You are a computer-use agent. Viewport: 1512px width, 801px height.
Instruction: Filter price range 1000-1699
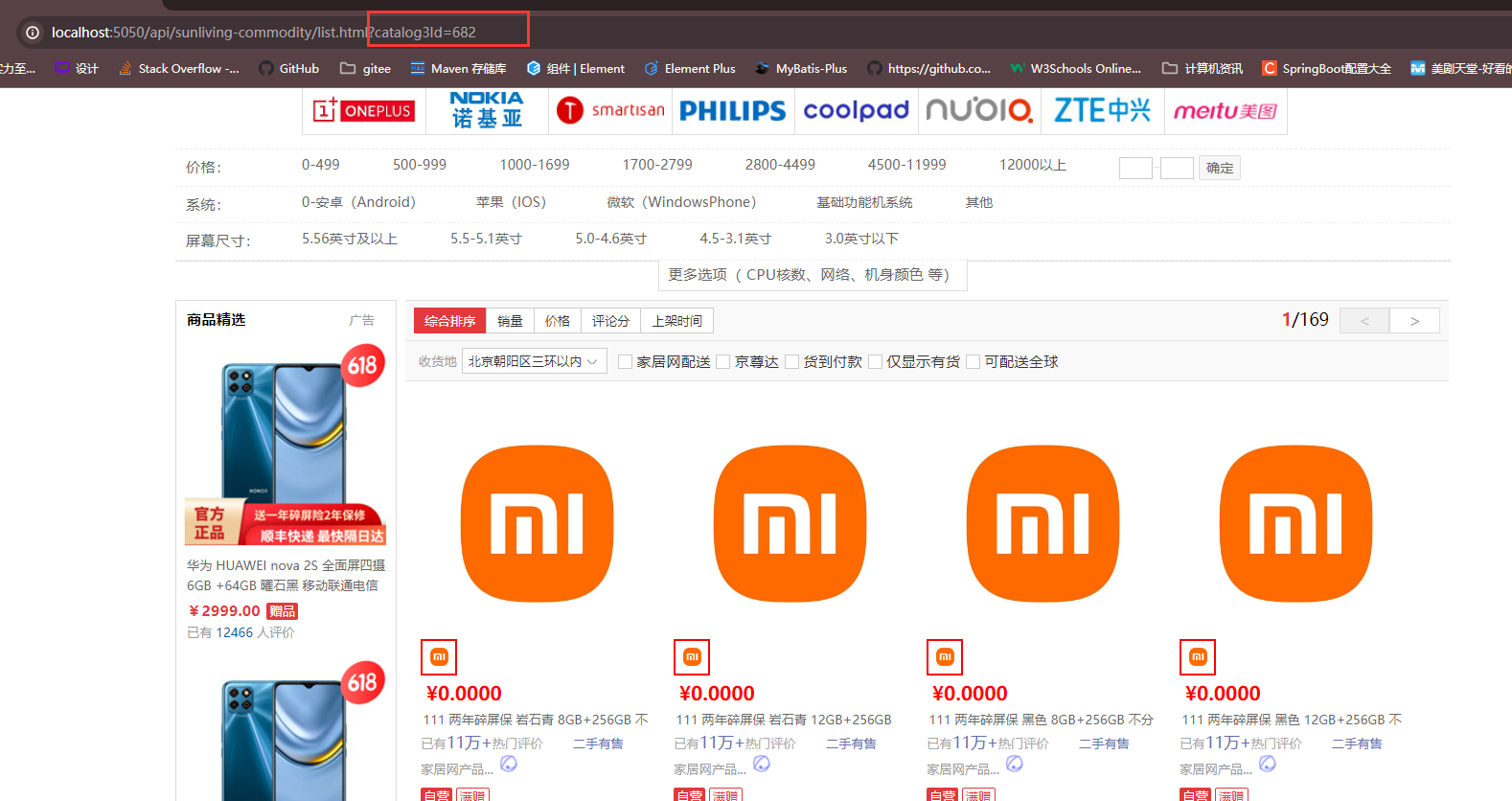(535, 165)
